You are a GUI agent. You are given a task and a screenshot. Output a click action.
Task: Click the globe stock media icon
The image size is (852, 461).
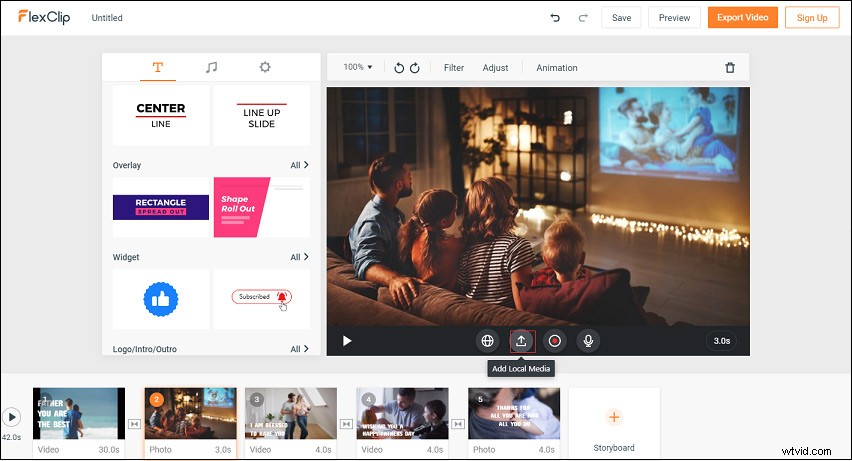click(x=487, y=341)
